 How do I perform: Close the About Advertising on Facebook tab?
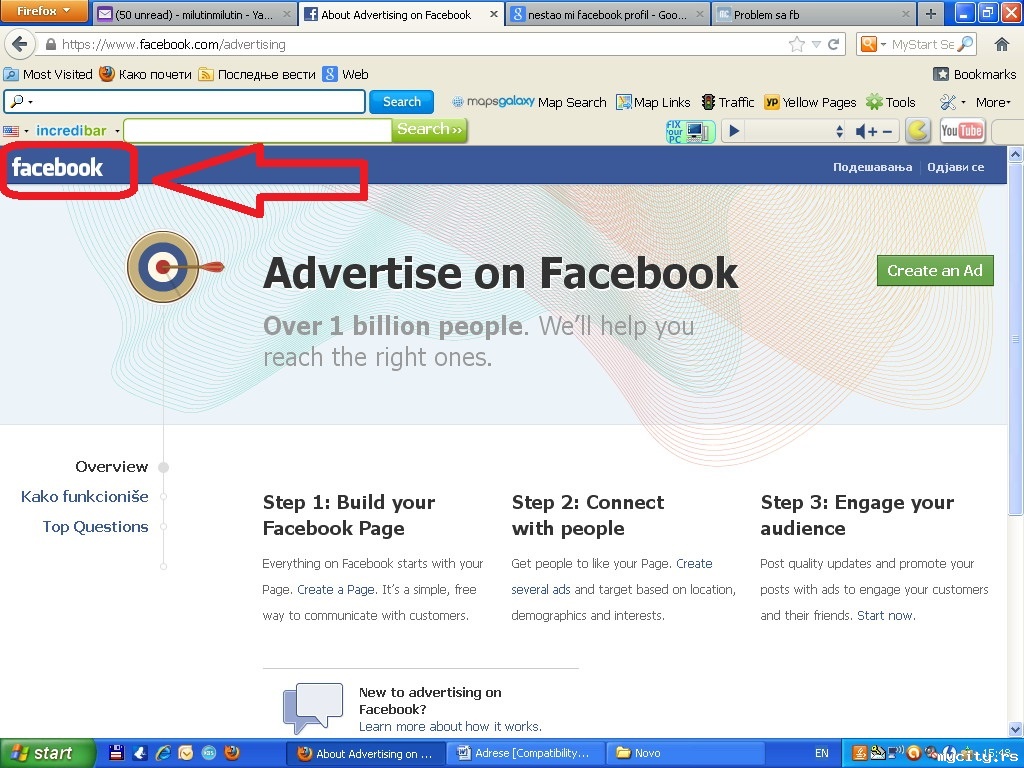494,14
